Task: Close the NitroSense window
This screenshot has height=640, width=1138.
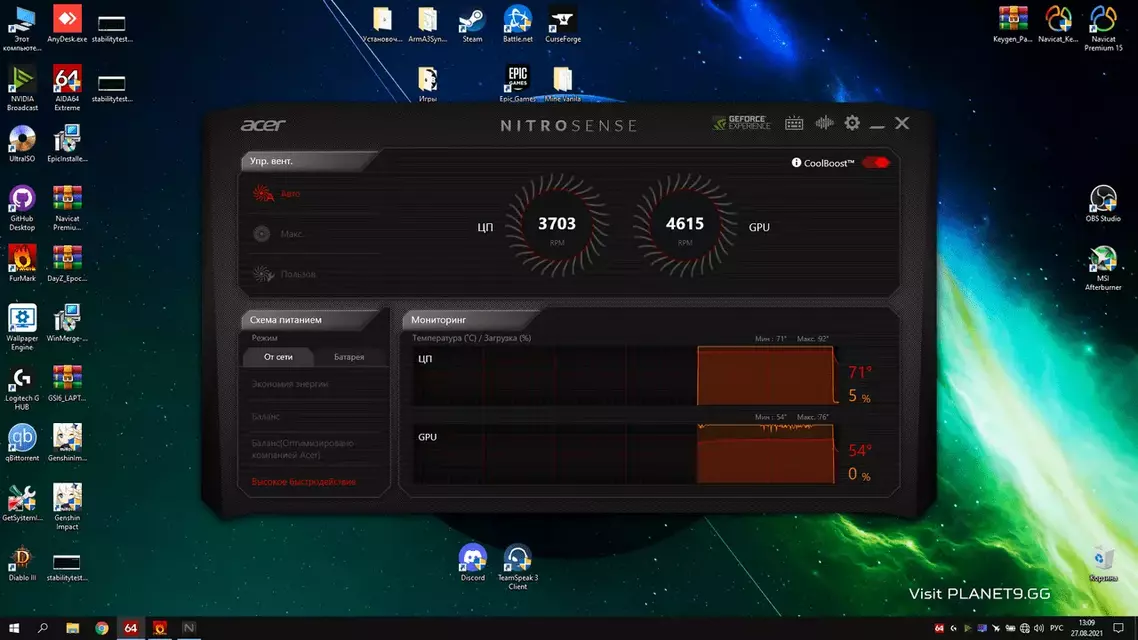Action: point(902,123)
